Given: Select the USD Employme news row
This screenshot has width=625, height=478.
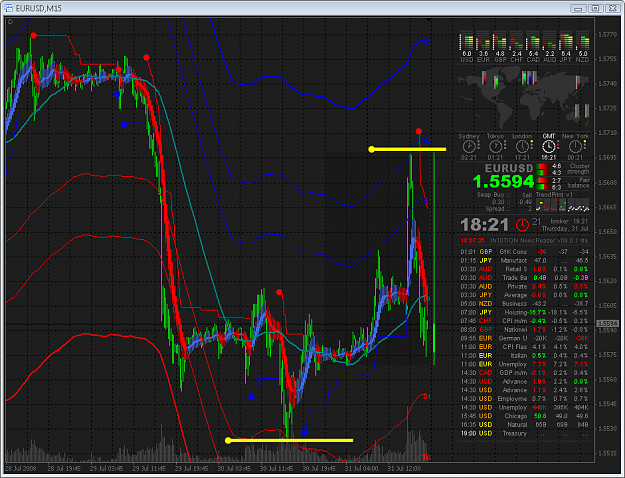Looking at the screenshot, I should (524, 399).
